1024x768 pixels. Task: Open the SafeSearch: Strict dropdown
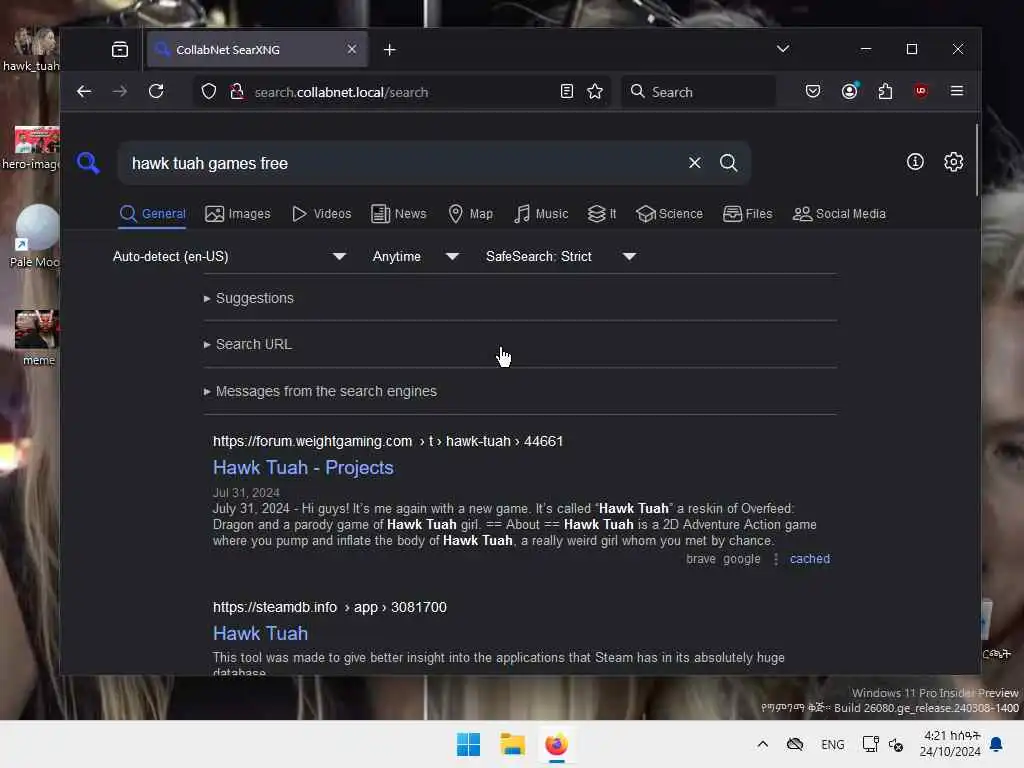tap(560, 256)
